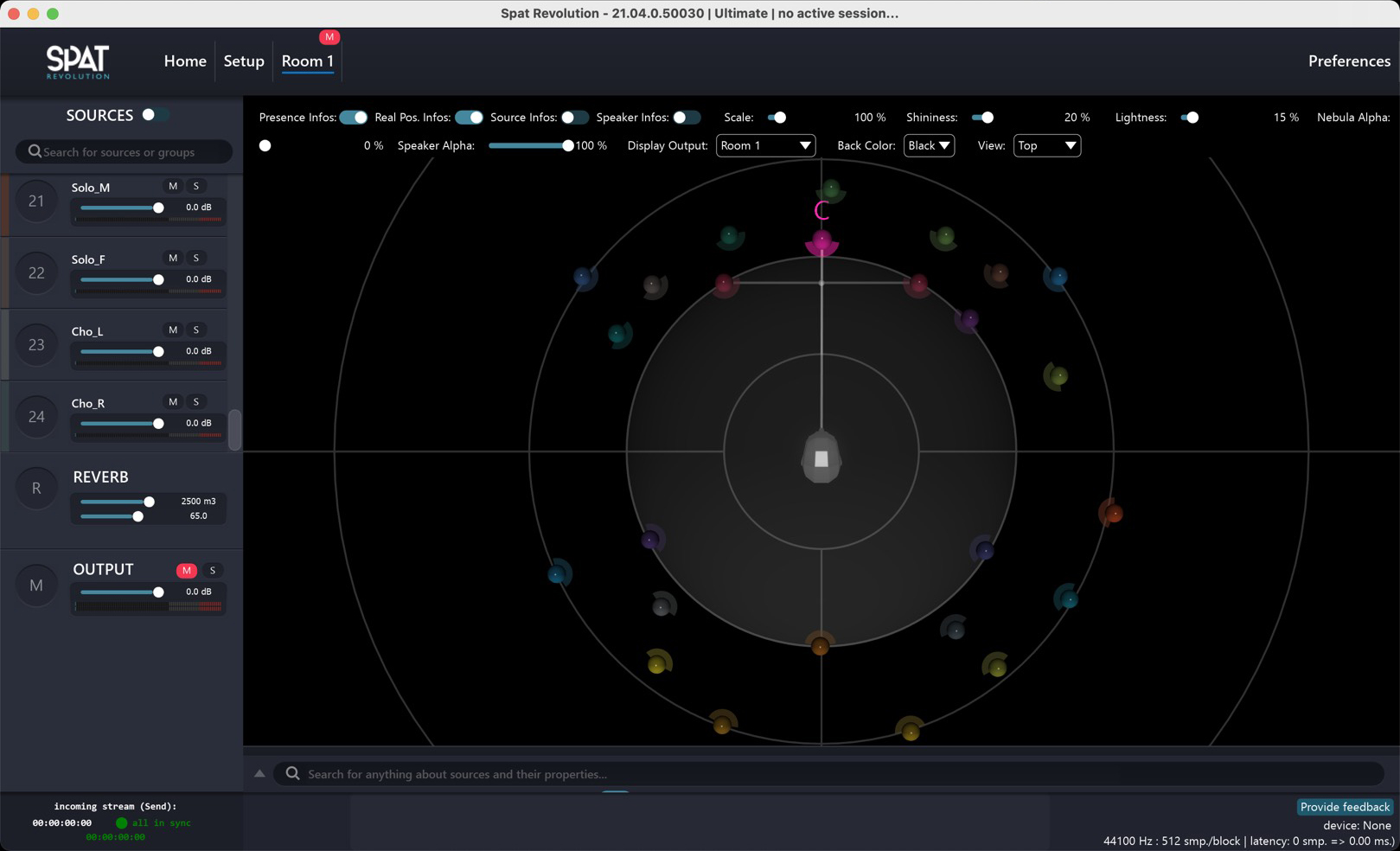The height and width of the screenshot is (851, 1400).
Task: Mute the Solo_M source
Action: (173, 186)
